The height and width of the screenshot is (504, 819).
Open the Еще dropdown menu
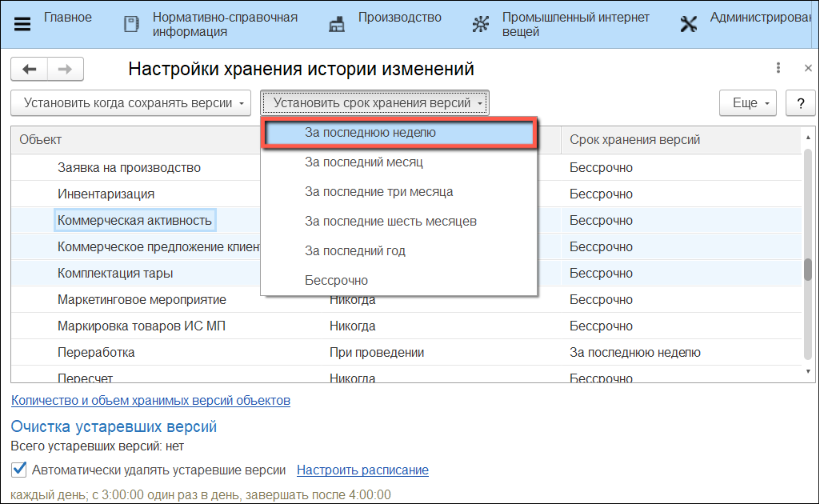click(x=749, y=103)
